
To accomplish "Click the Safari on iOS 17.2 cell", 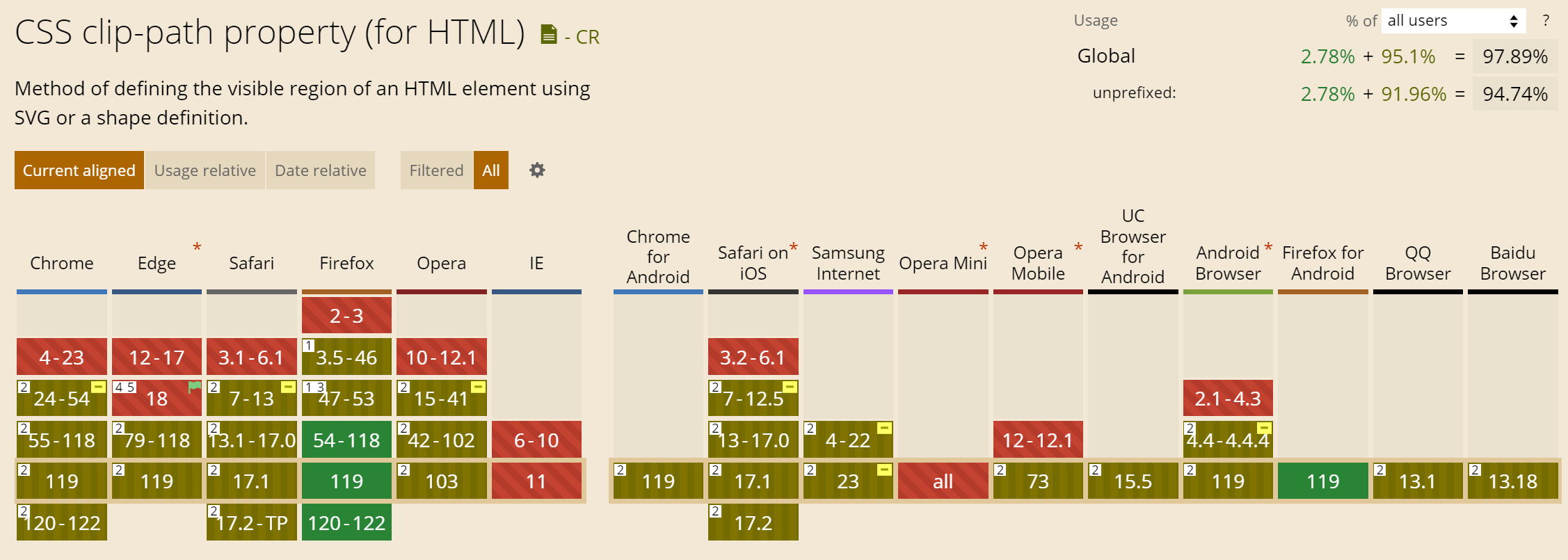I will [x=753, y=522].
